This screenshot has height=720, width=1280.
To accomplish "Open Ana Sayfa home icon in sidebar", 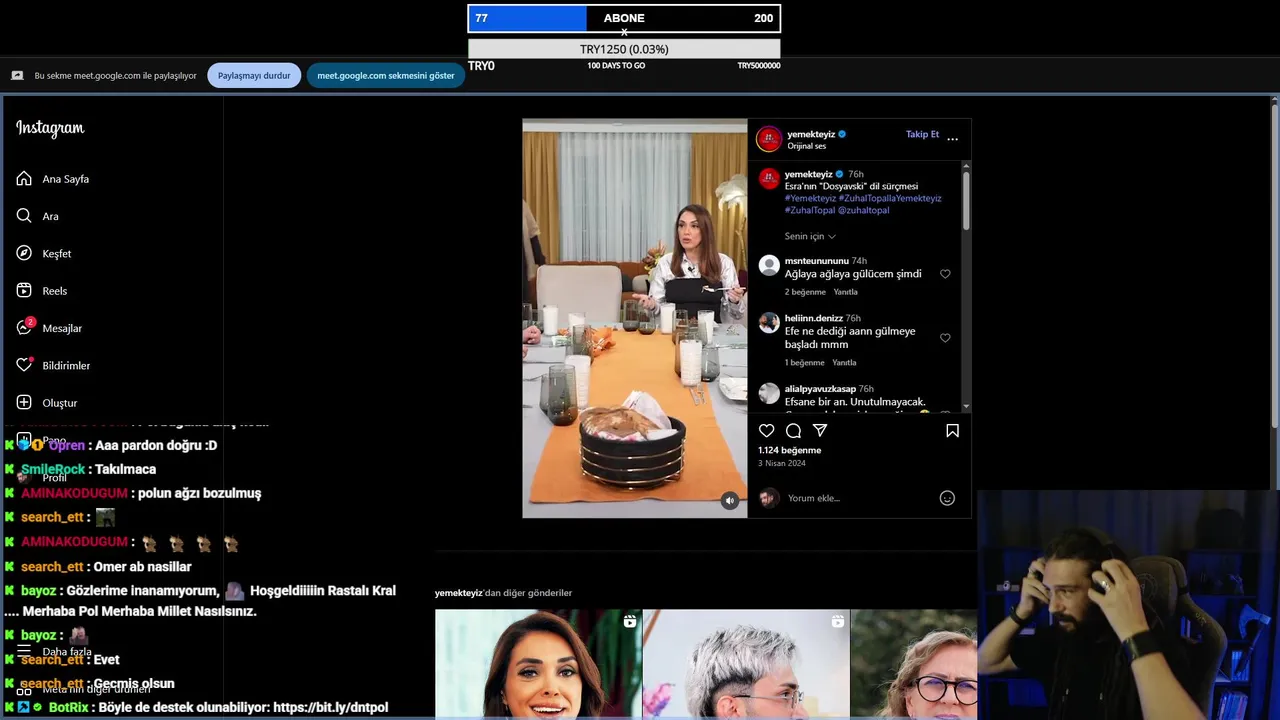I will pos(24,178).
